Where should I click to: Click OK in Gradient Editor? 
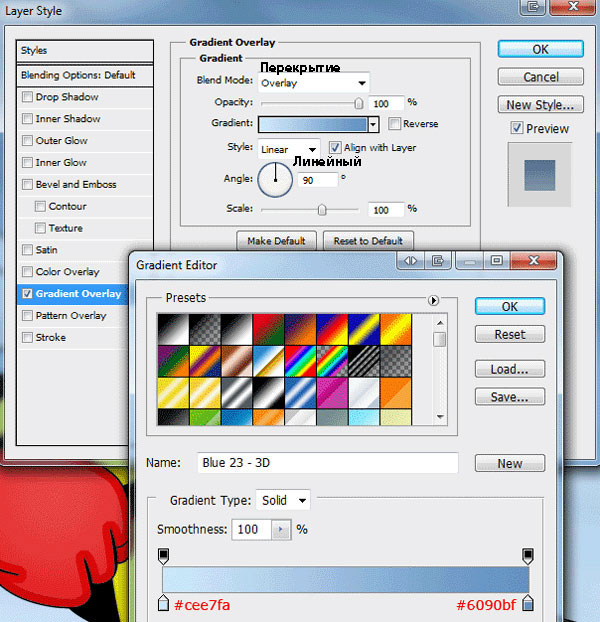510,307
